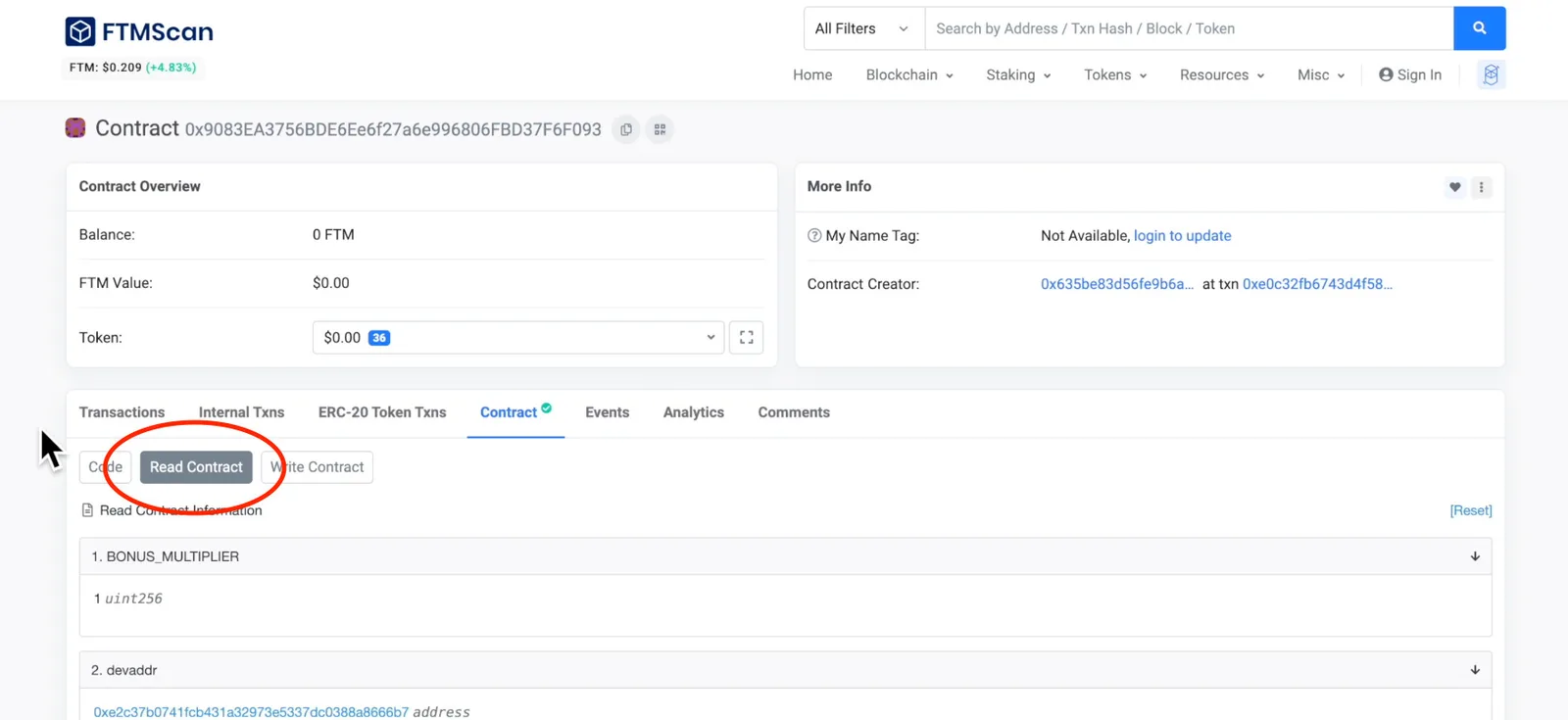Image resolution: width=1568 pixels, height=720 pixels.
Task: Open the Resources menu
Action: 1222,75
